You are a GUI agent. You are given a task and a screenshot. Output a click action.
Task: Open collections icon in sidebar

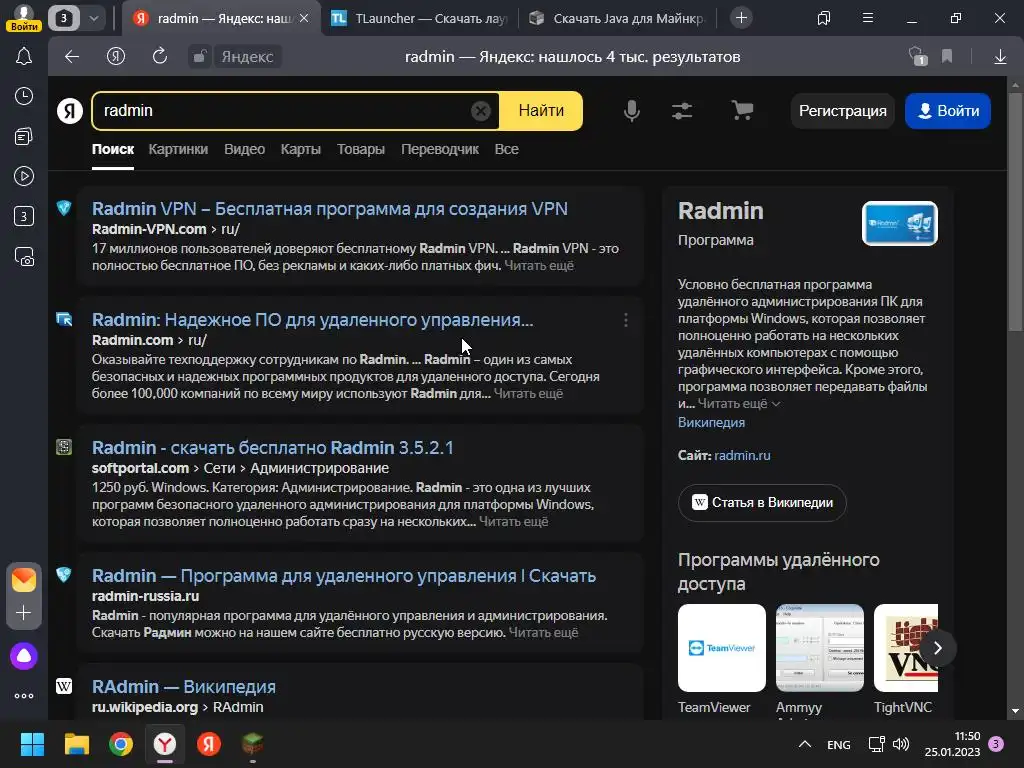(x=24, y=136)
